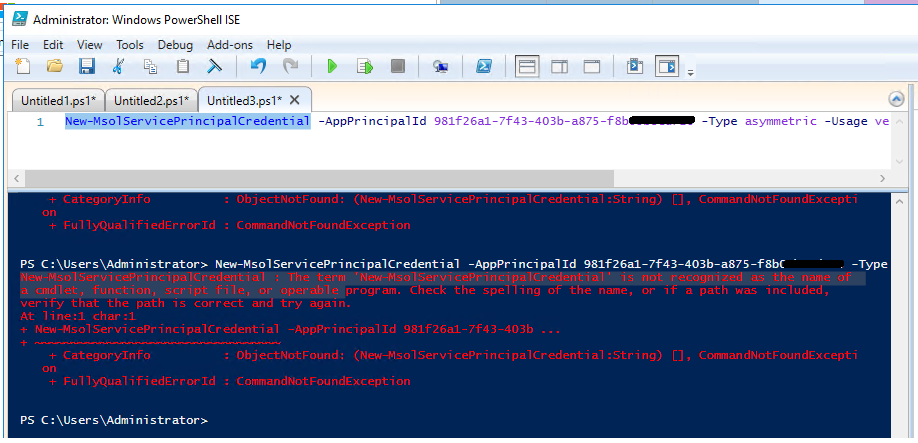Run the script with the green arrow
Viewport: 918px width, 443px height.
333,66
